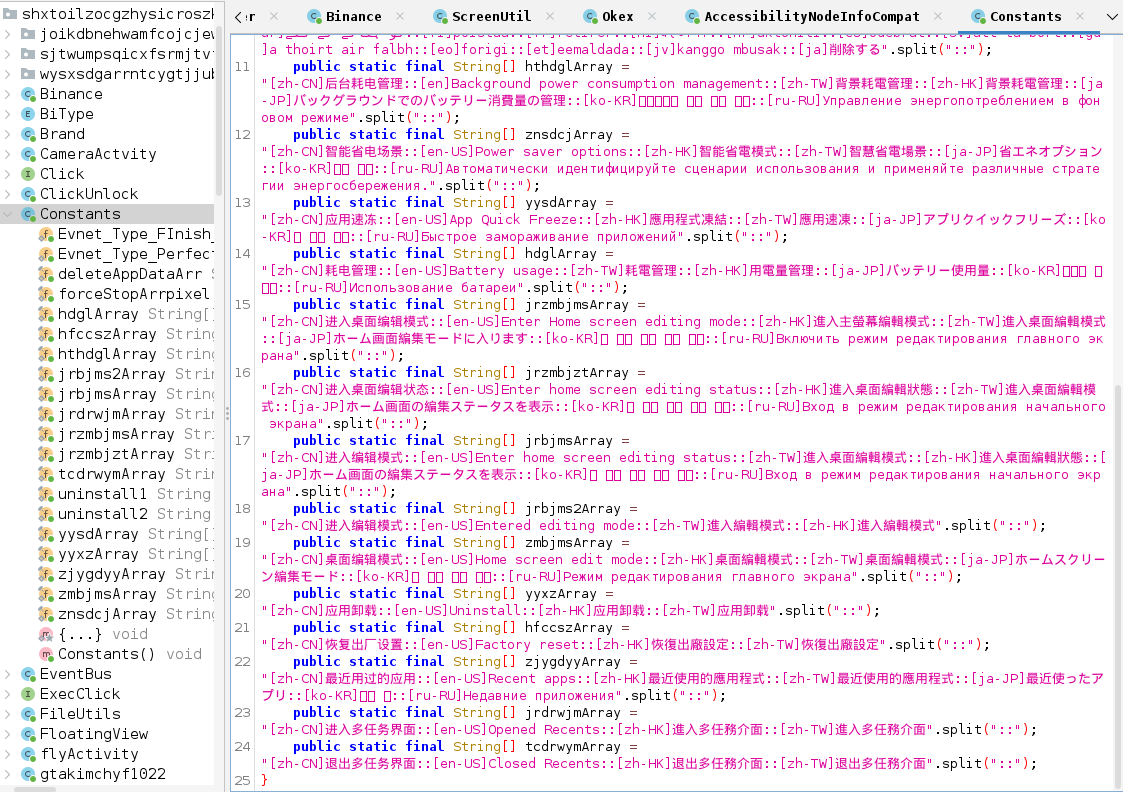Click the Constants() constructor method icon
The height and width of the screenshot is (792, 1123).
[x=46, y=654]
